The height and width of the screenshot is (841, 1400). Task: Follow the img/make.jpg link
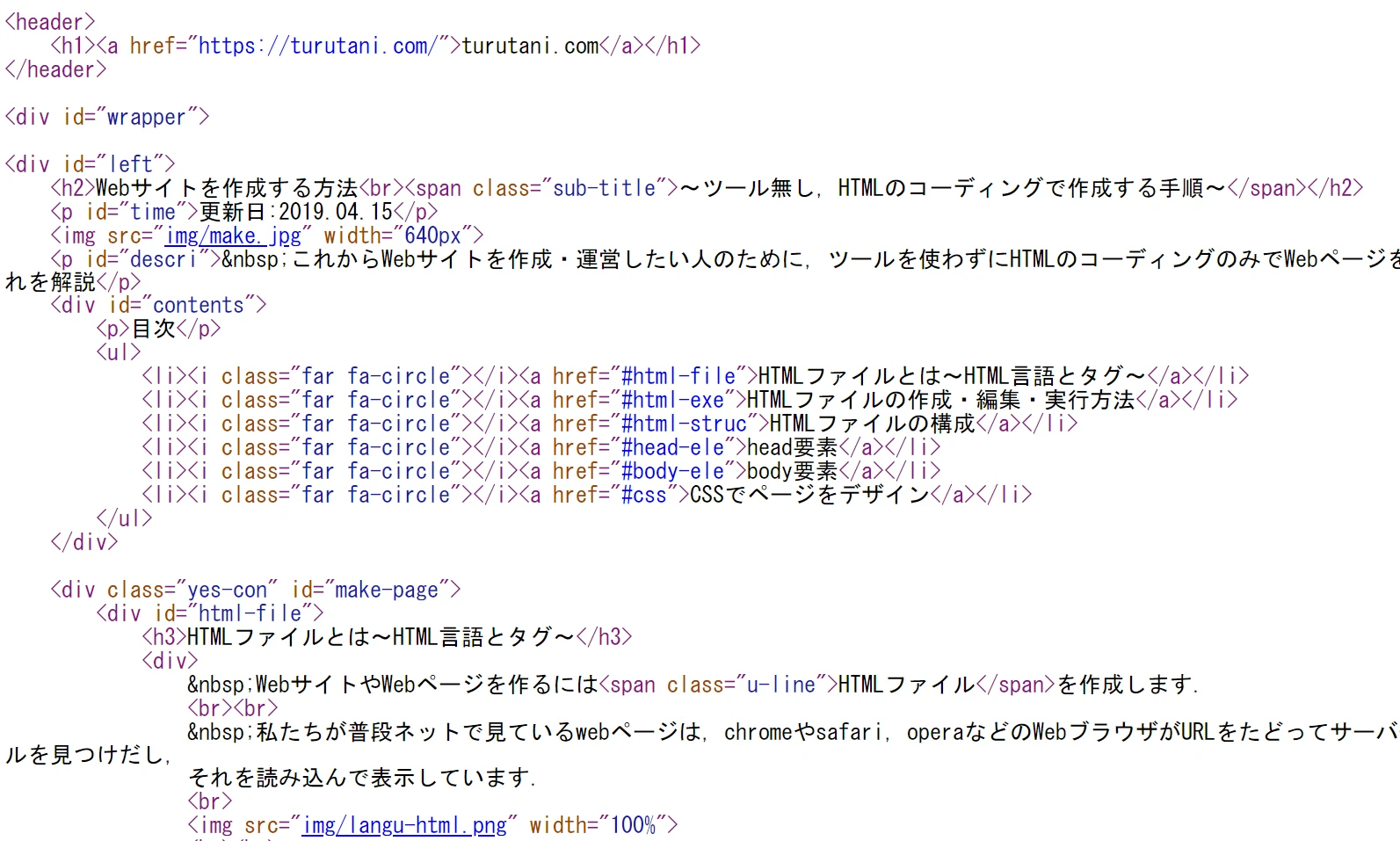point(234,236)
